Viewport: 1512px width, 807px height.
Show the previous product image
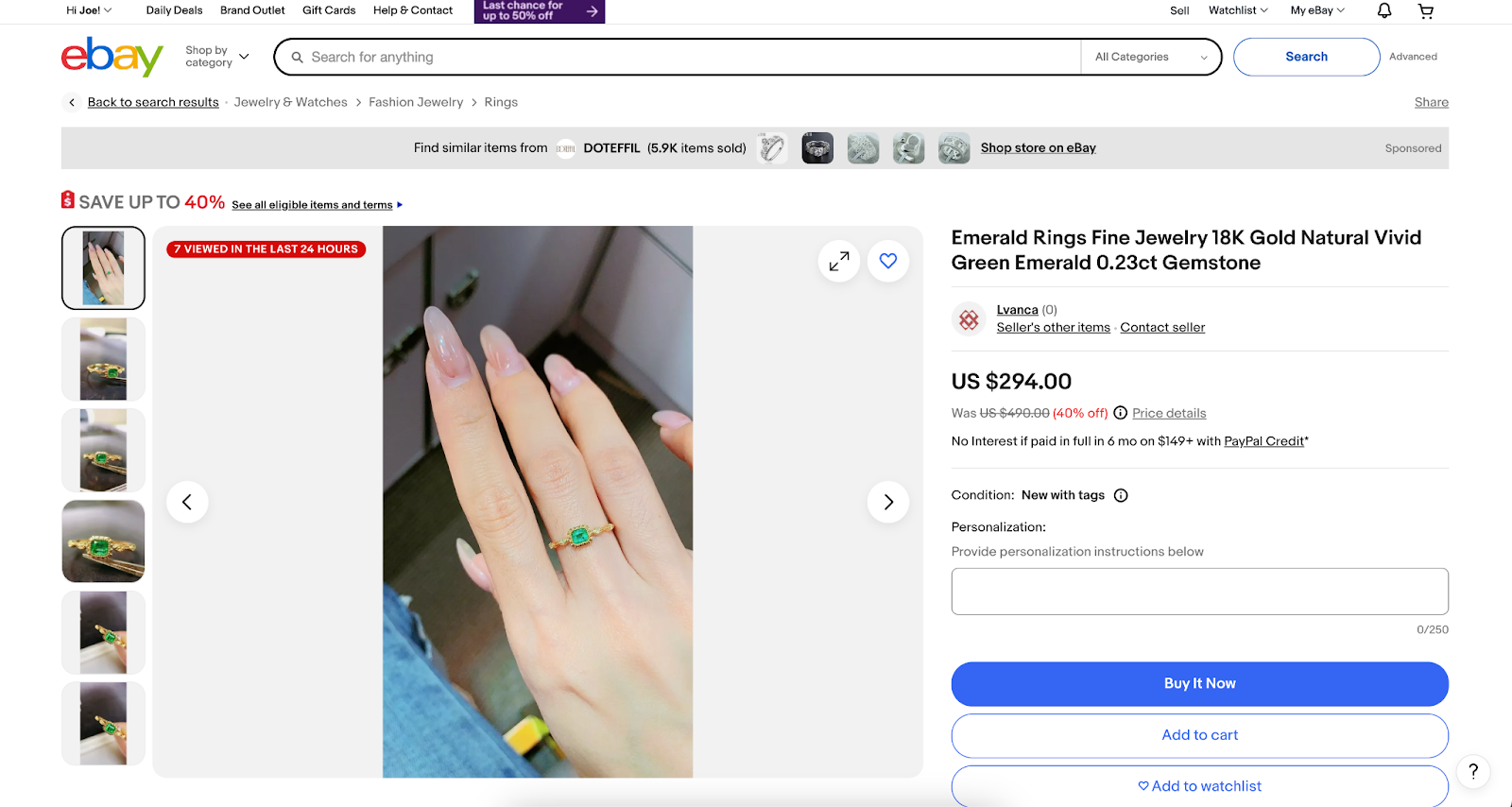pyautogui.click(x=187, y=502)
